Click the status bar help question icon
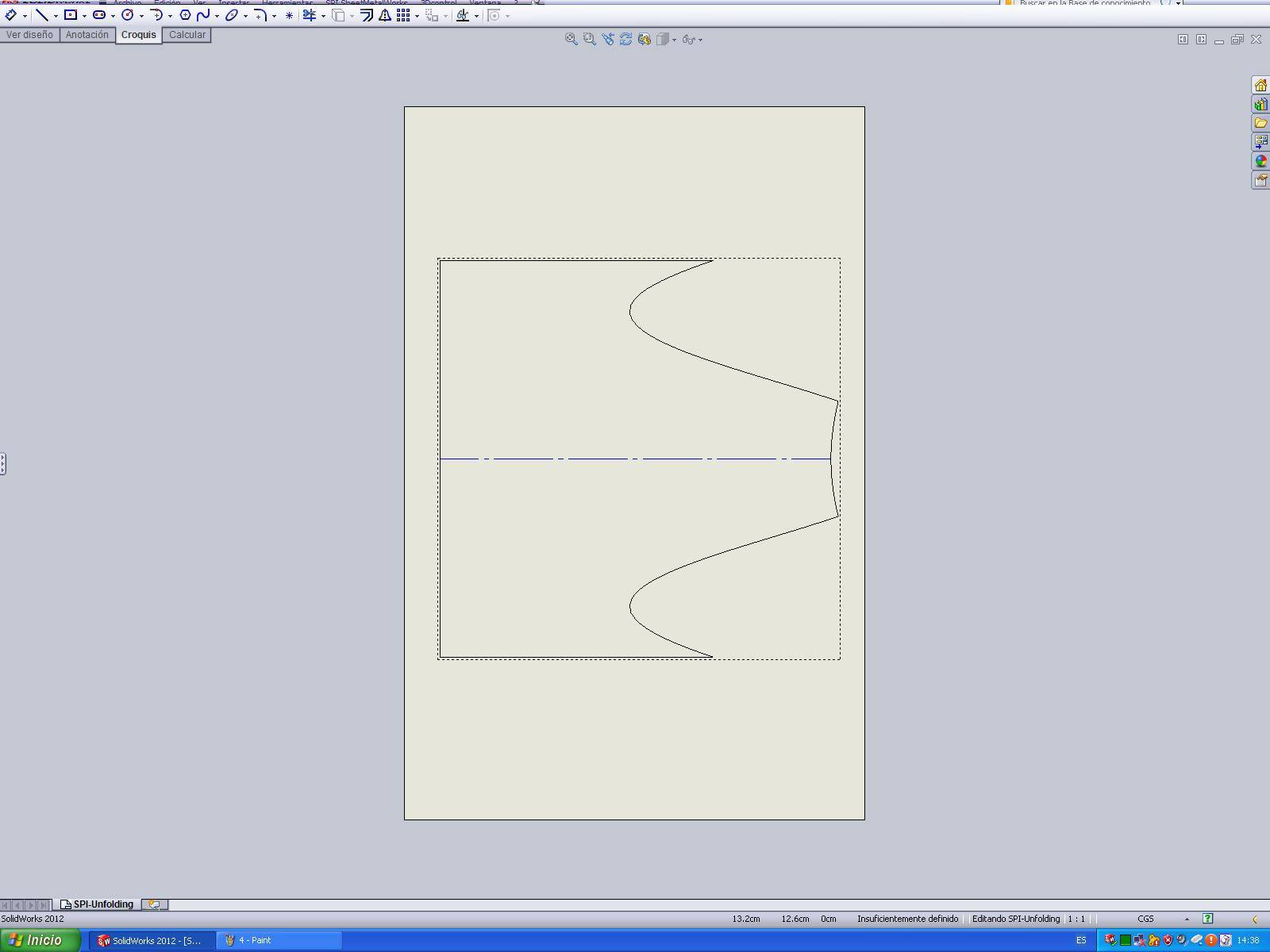Image resolution: width=1270 pixels, height=952 pixels. point(1207,919)
